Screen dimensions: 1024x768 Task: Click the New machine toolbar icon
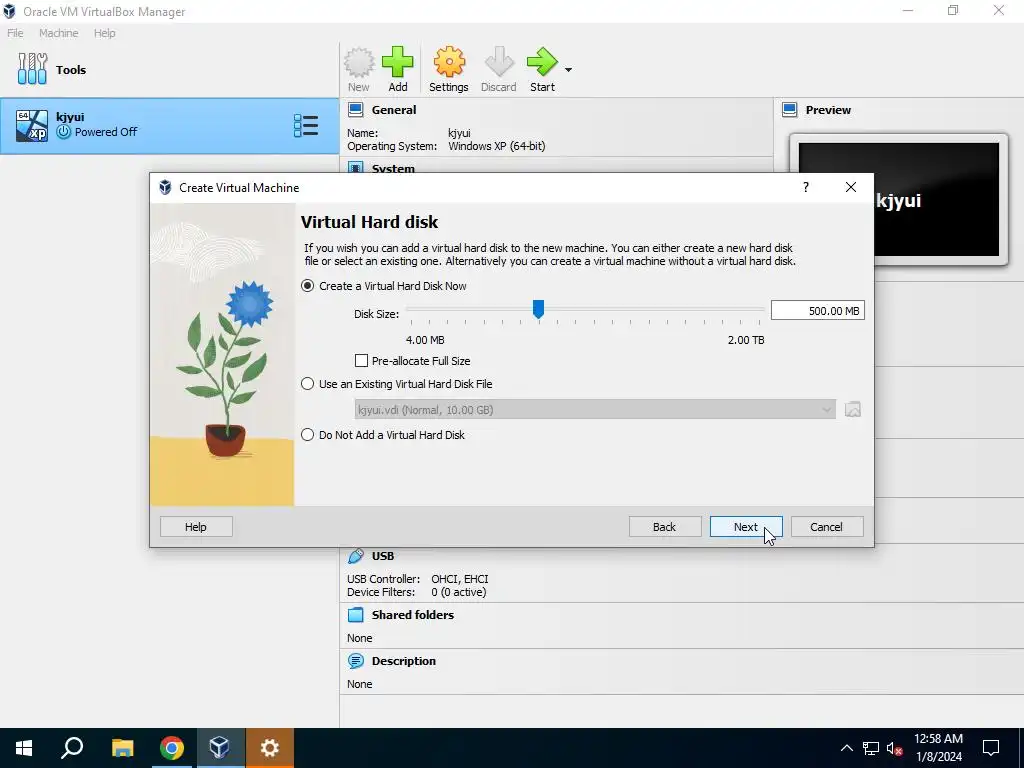[x=359, y=63]
